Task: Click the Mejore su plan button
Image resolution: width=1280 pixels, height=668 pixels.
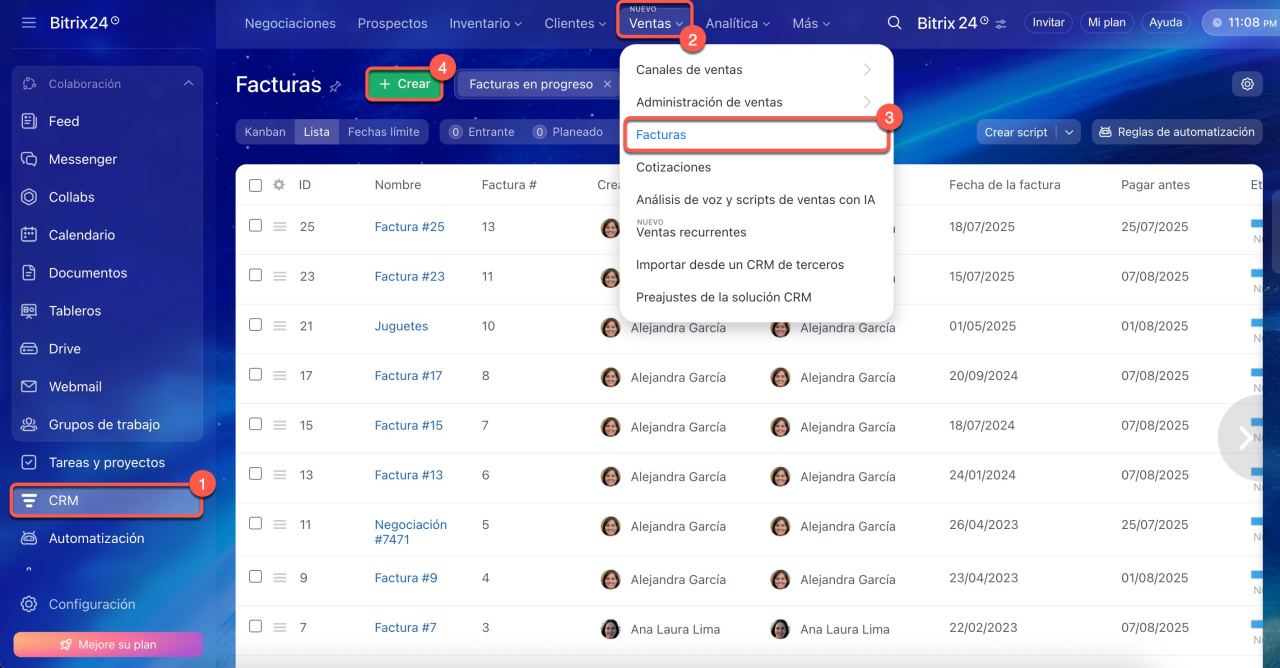Action: 108,645
